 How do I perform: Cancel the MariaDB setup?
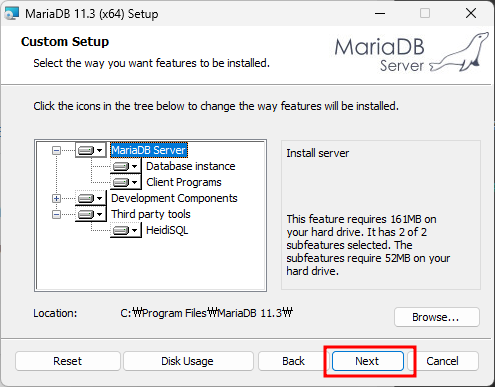coord(443,361)
